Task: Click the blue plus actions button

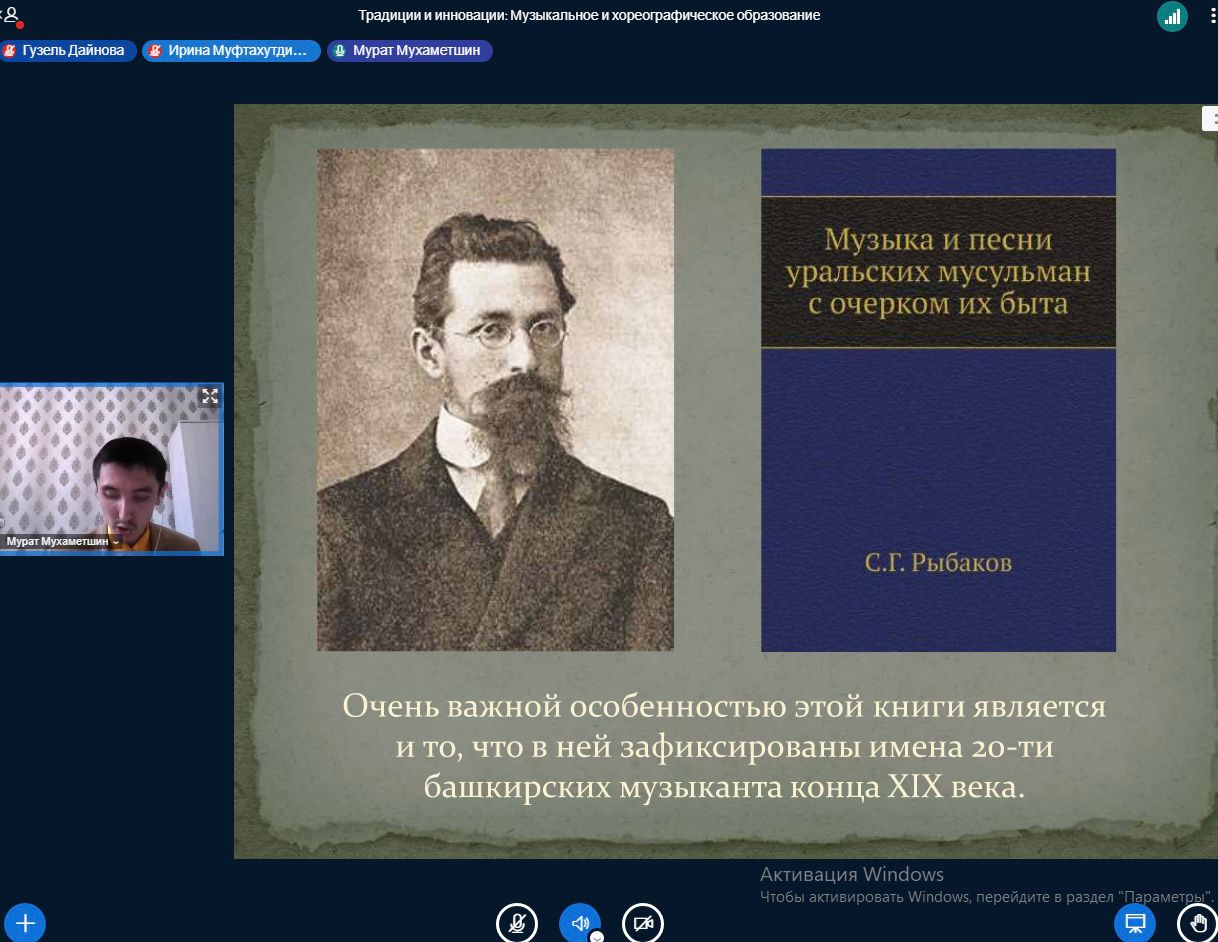Action: (25, 923)
